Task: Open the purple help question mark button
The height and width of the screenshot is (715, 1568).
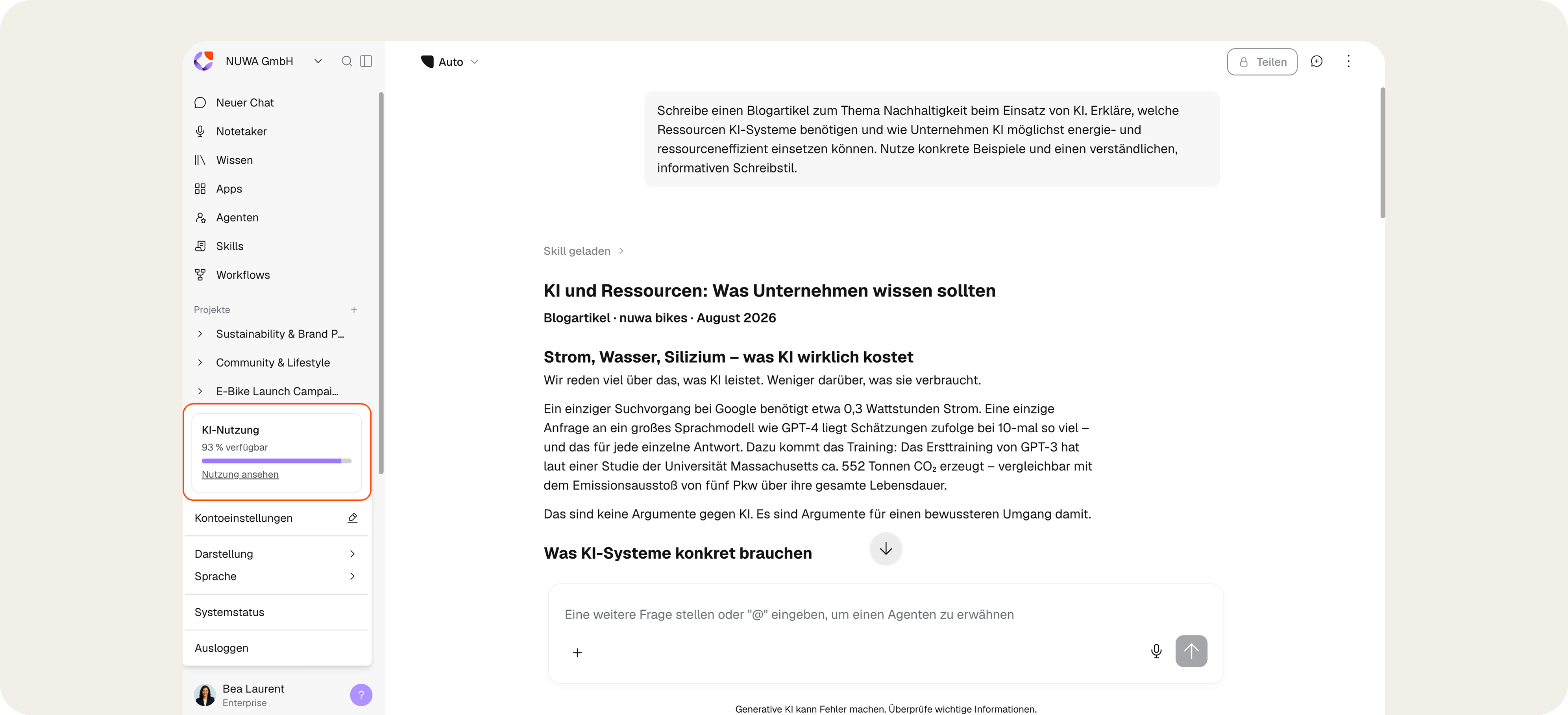Action: point(361,695)
